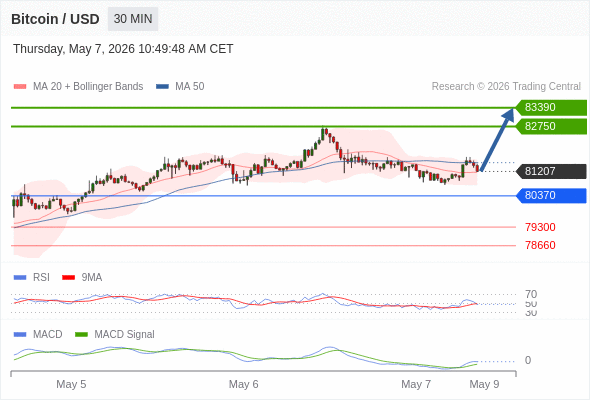Click the May 6 date axis label
The image size is (590, 400).
[243, 384]
